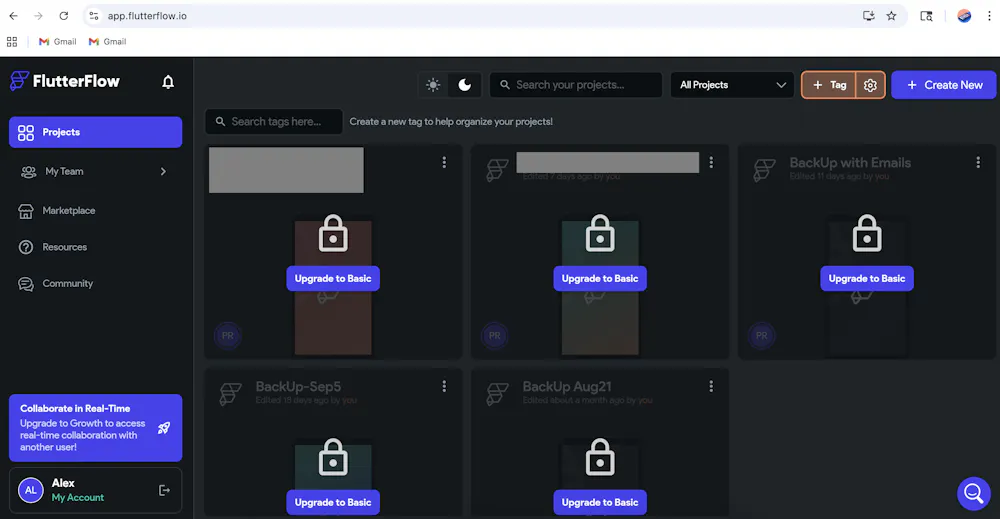Click Upgrade to Basic on BackUp with Emails
The image size is (1000, 519).
coord(867,279)
